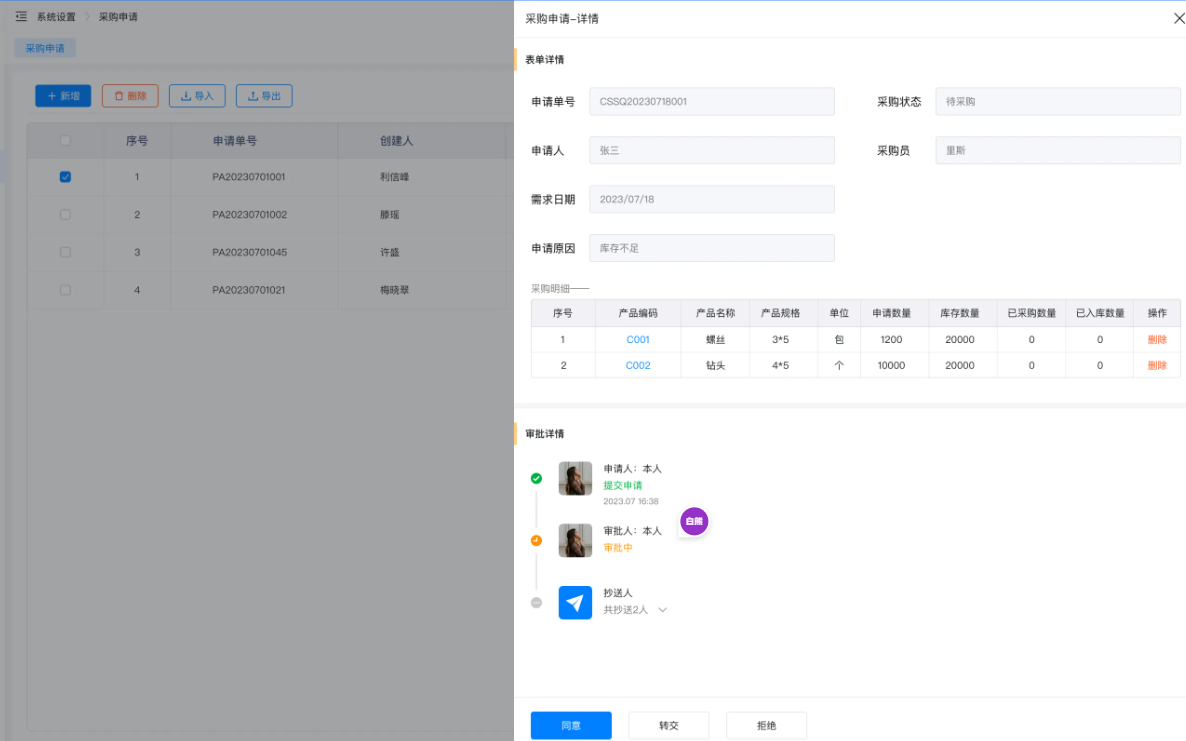Click the 采购状态 field
The height and width of the screenshot is (741, 1186).
[1057, 101]
